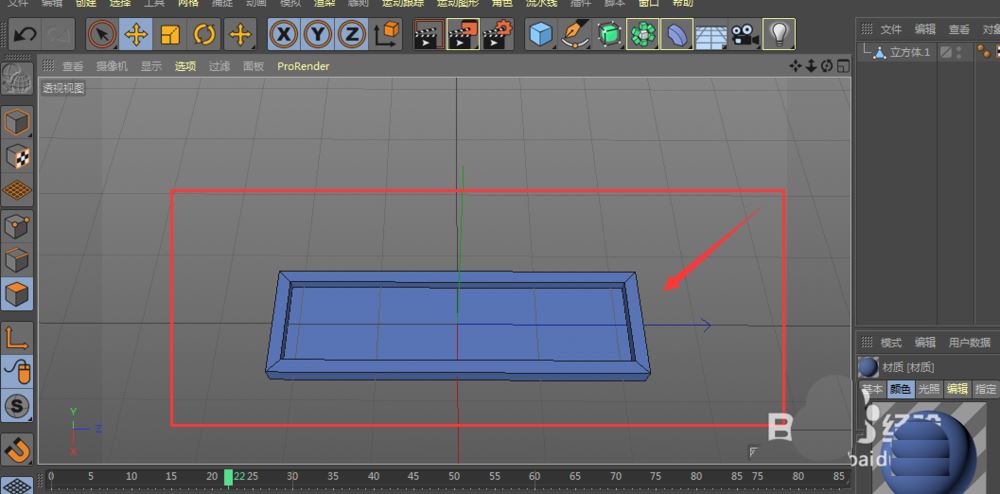Viewport: 1000px width, 494px height.
Task: Open the 用户数据 menu
Action: pos(970,342)
